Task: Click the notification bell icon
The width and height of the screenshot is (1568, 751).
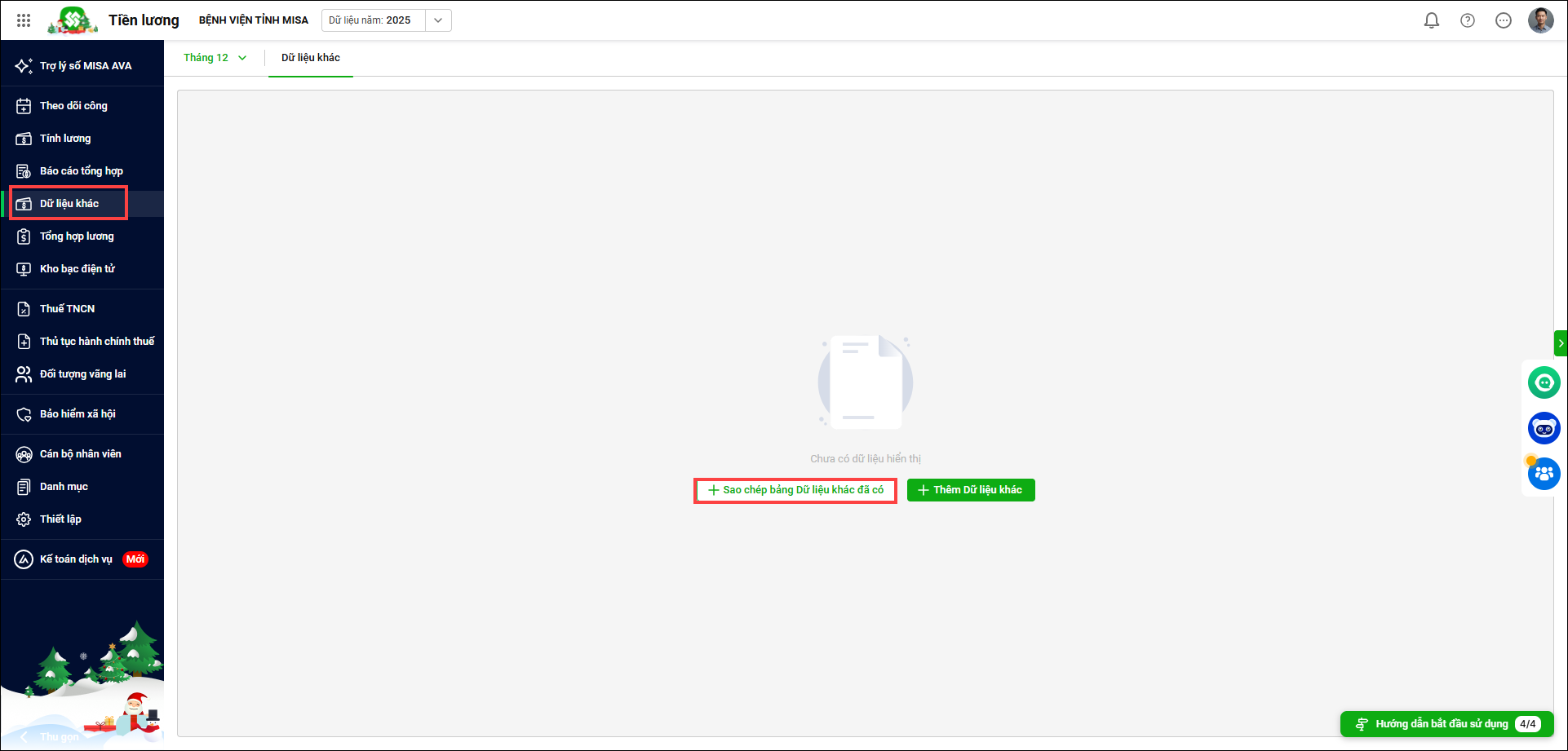Action: click(x=1431, y=20)
